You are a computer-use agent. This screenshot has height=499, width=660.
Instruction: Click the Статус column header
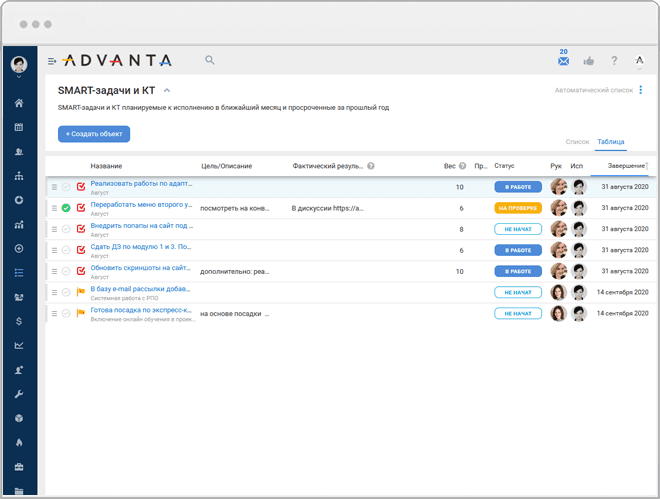[x=504, y=166]
